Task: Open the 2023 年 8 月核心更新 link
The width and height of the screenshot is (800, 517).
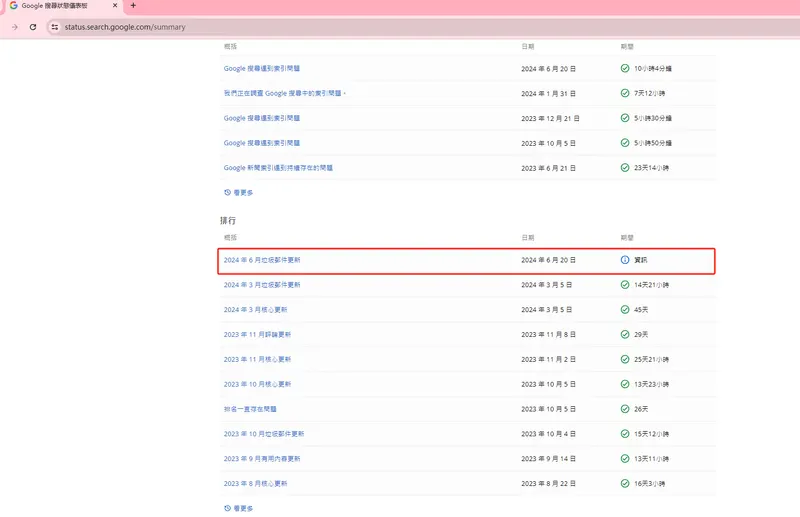Action: click(256, 484)
